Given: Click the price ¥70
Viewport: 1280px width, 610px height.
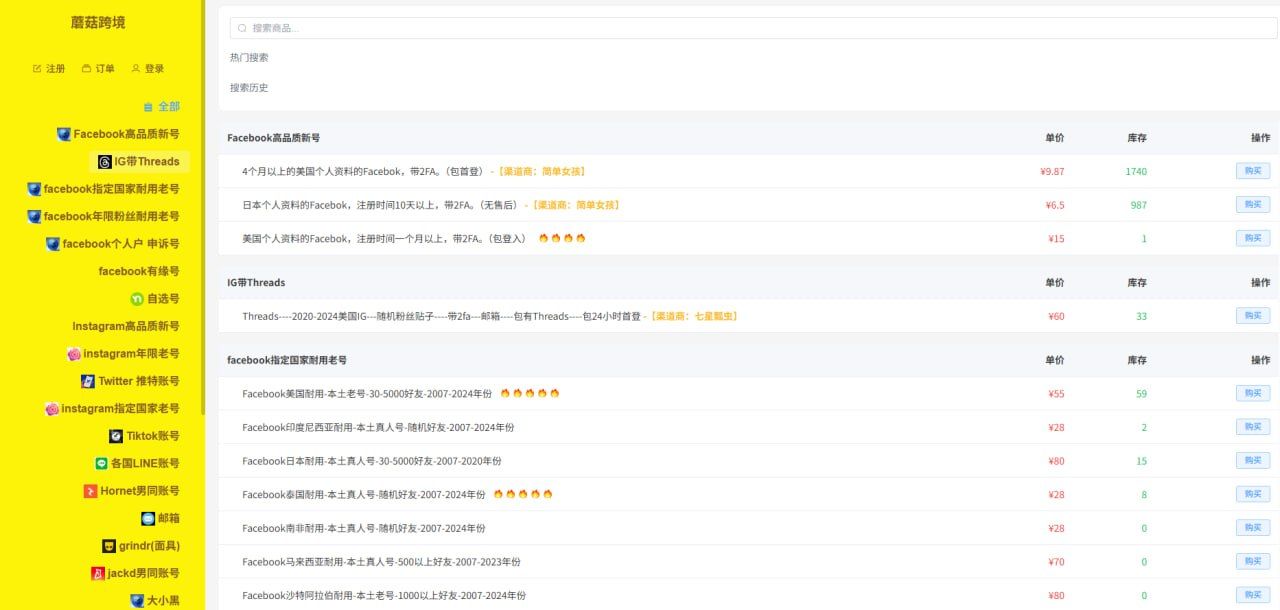Looking at the screenshot, I should pos(1056,562).
